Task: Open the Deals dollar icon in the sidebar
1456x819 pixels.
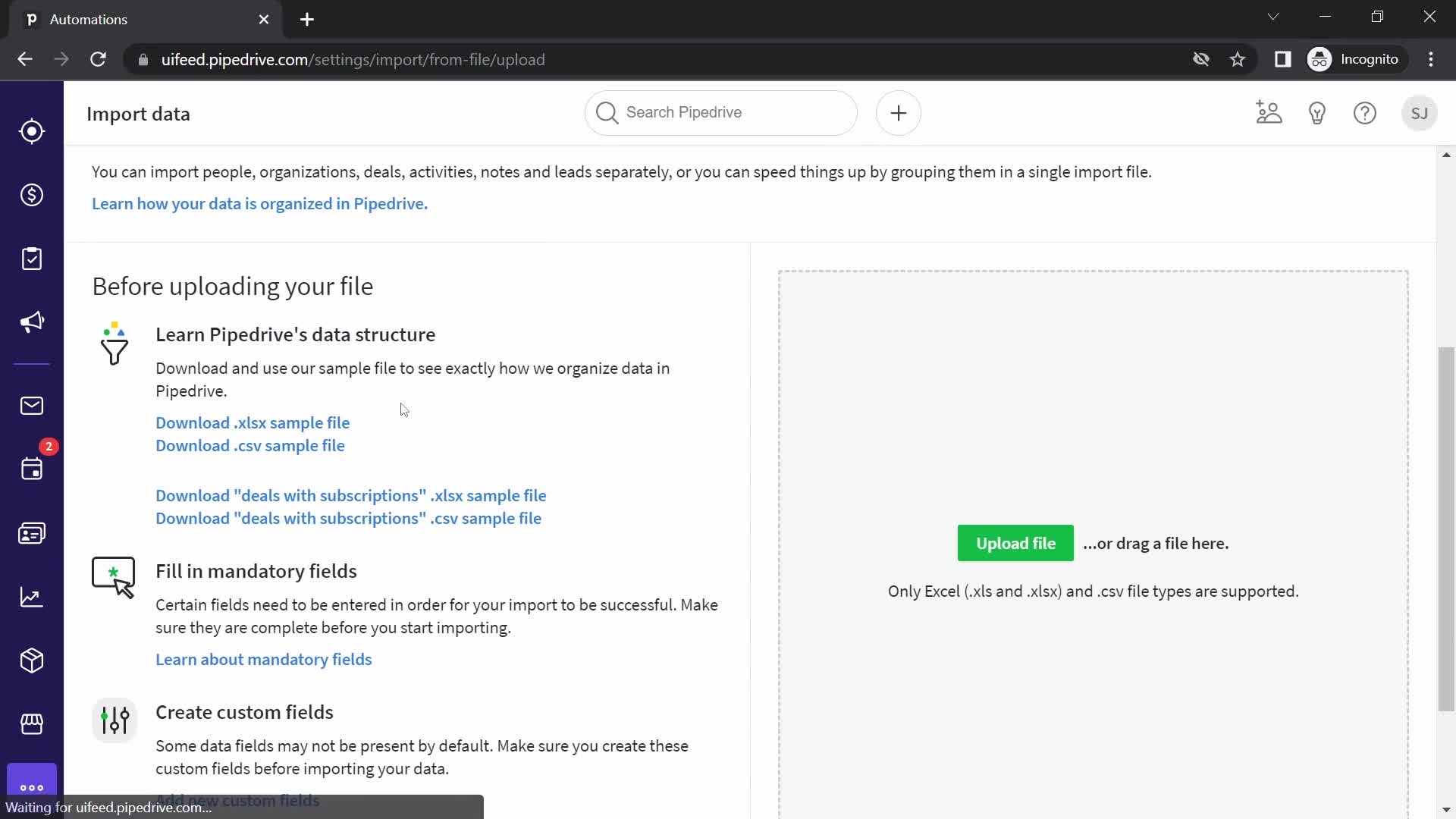Action: point(32,195)
